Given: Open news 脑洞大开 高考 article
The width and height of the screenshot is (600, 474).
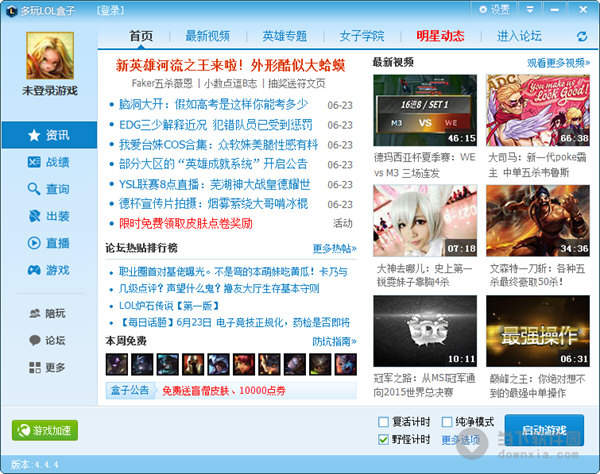Looking at the screenshot, I should point(214,104).
